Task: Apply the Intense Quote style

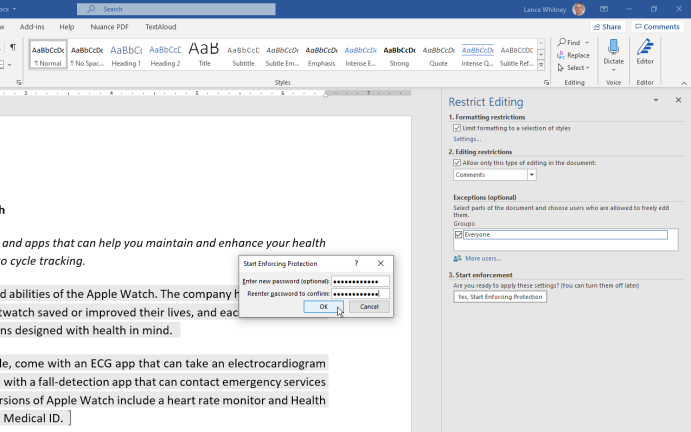Action: pos(477,55)
